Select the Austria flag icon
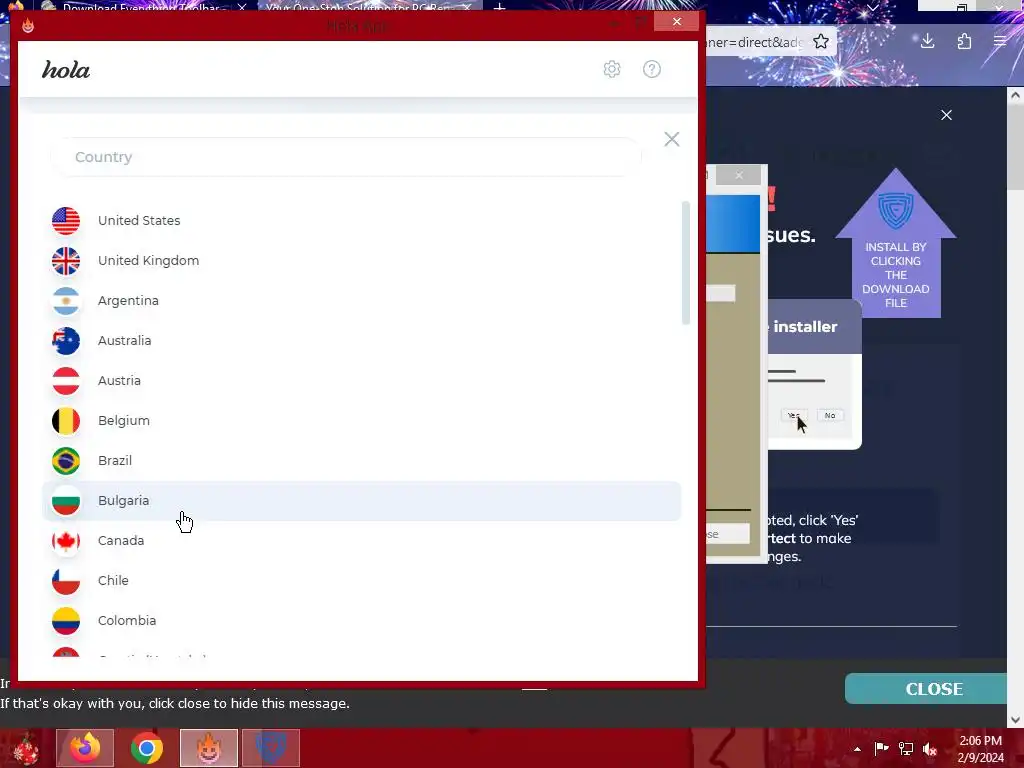The height and width of the screenshot is (768, 1024). 66,381
